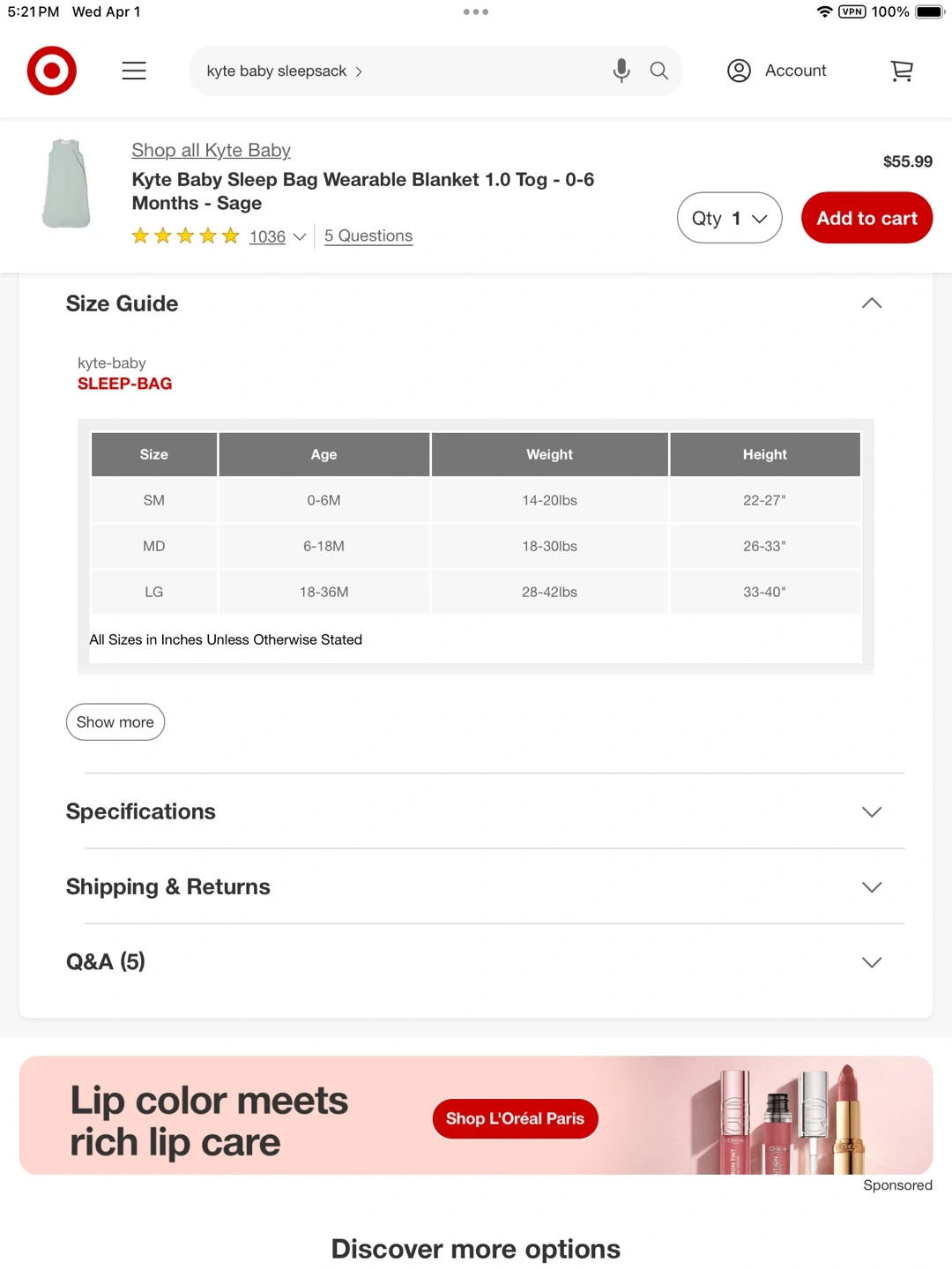The height and width of the screenshot is (1270, 952).
Task: Tap the magnifying glass search icon
Action: [659, 71]
